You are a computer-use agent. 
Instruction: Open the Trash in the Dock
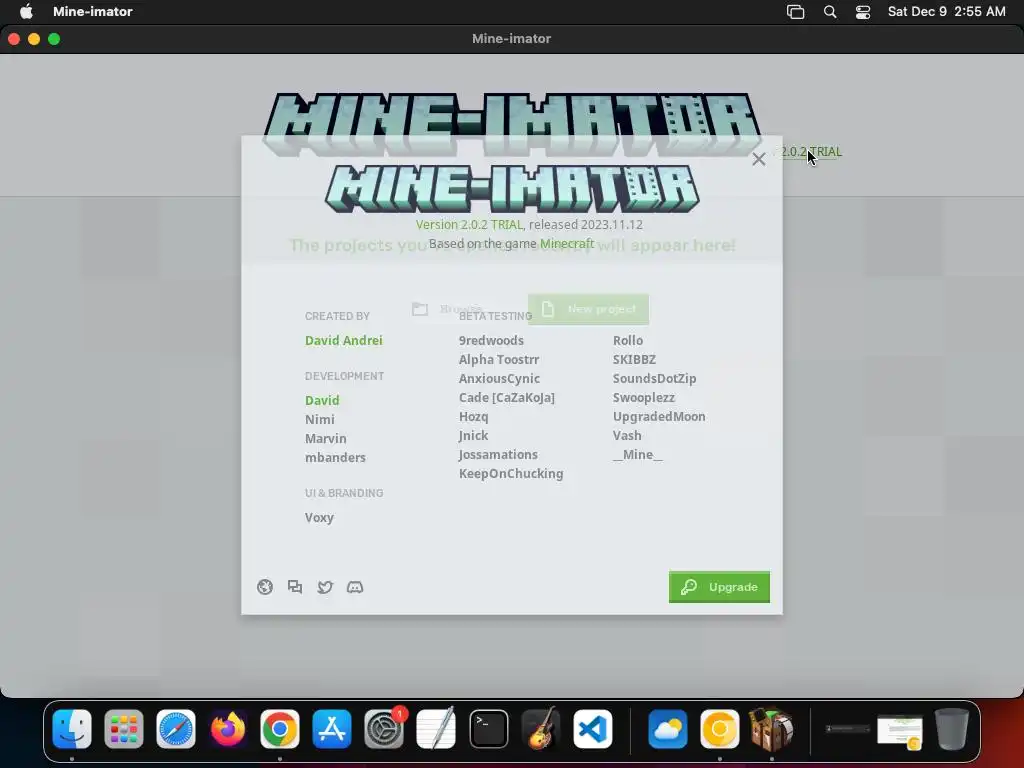[952, 728]
